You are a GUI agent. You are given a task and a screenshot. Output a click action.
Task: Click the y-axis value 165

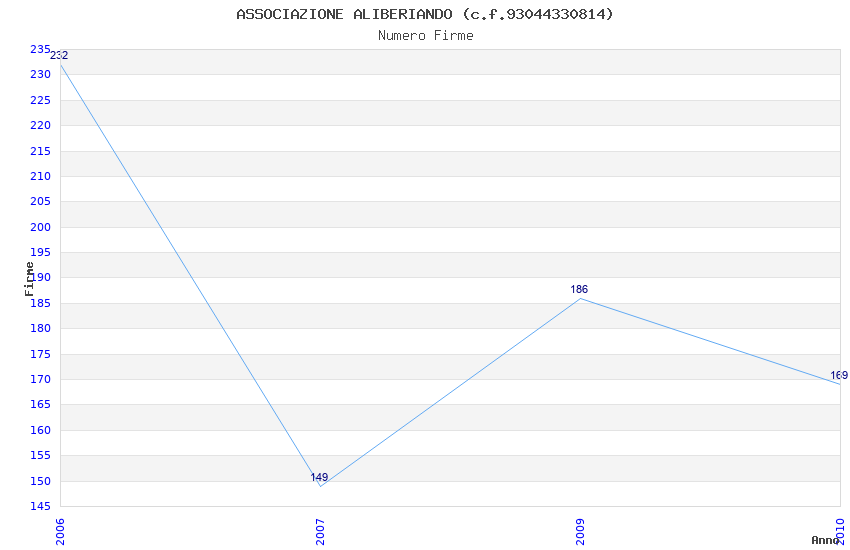click(40, 405)
